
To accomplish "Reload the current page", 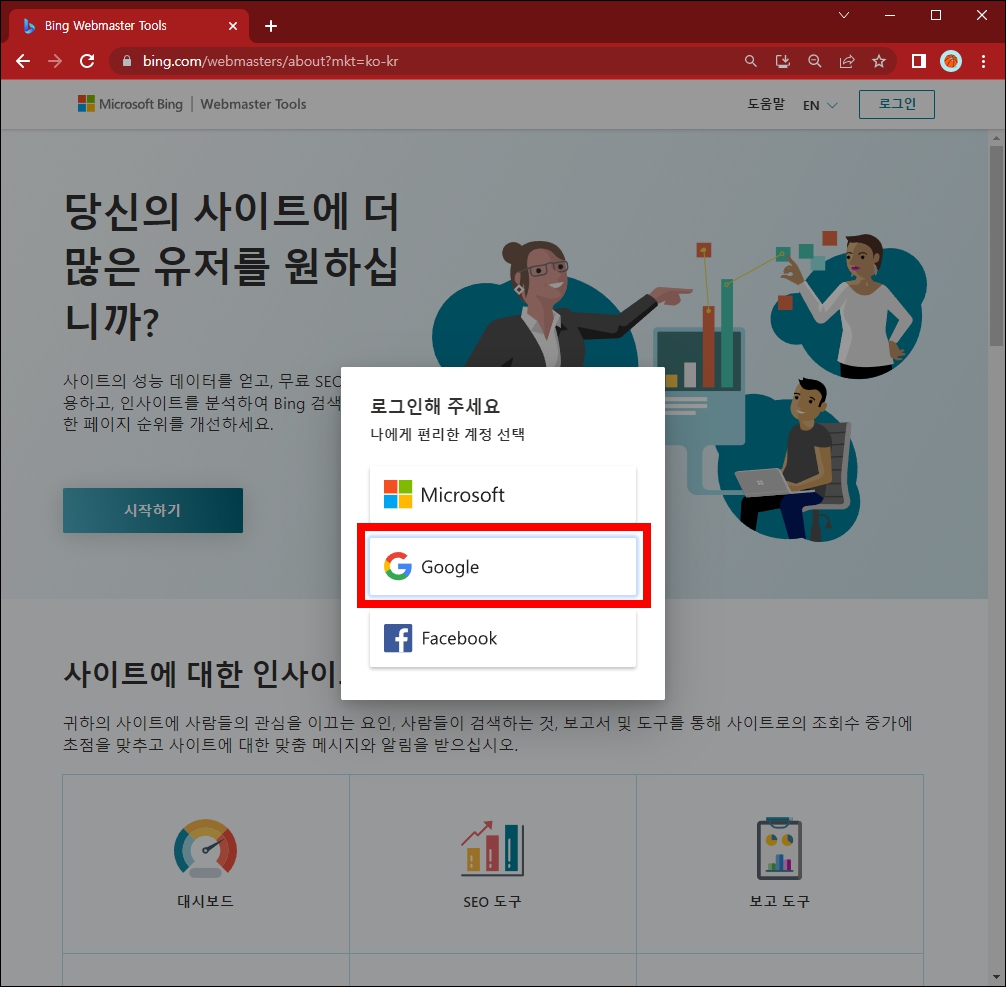I will pos(87,61).
